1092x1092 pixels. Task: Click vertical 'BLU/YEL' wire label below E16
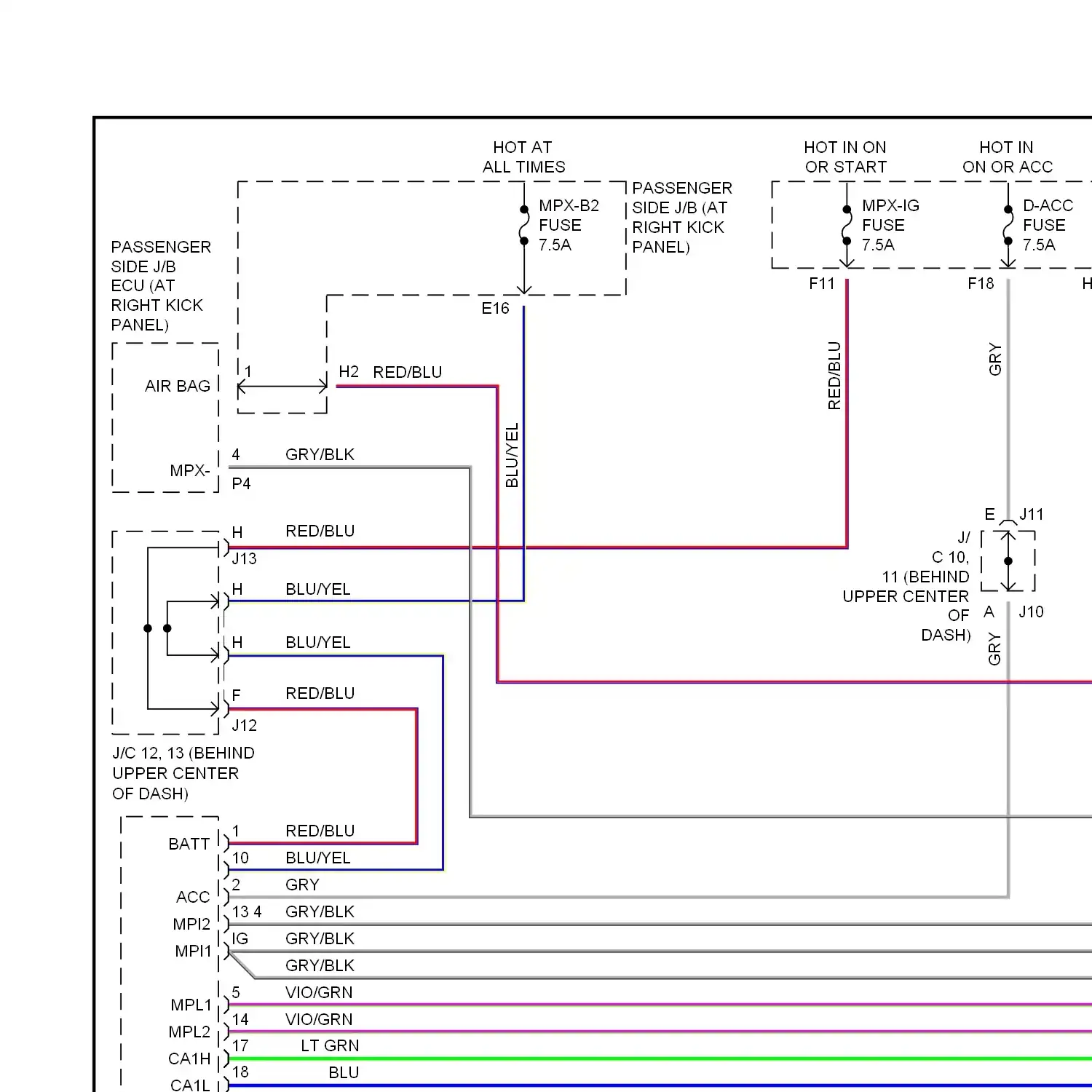click(x=512, y=455)
